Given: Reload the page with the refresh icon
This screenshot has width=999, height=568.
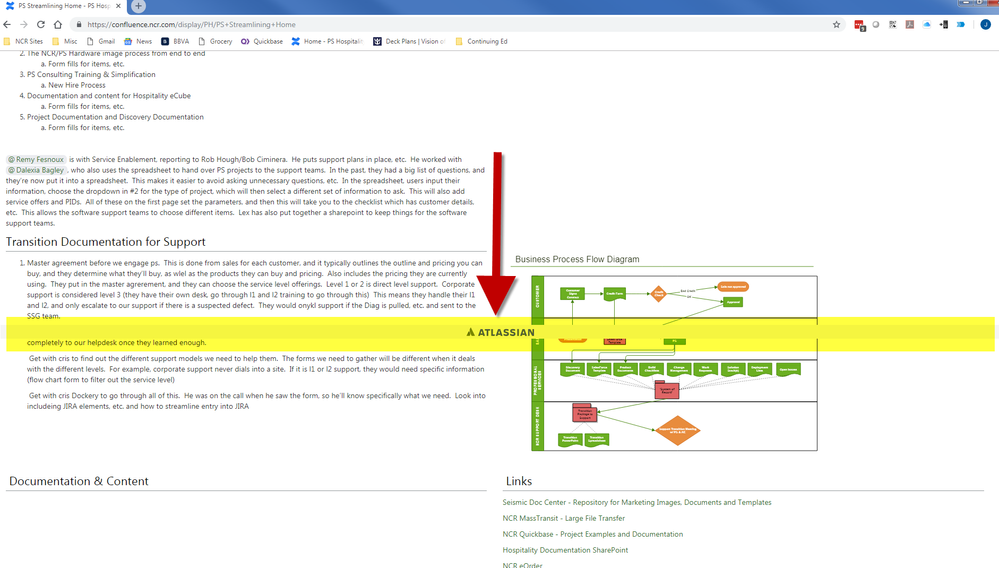Looking at the screenshot, I should pyautogui.click(x=41, y=24).
